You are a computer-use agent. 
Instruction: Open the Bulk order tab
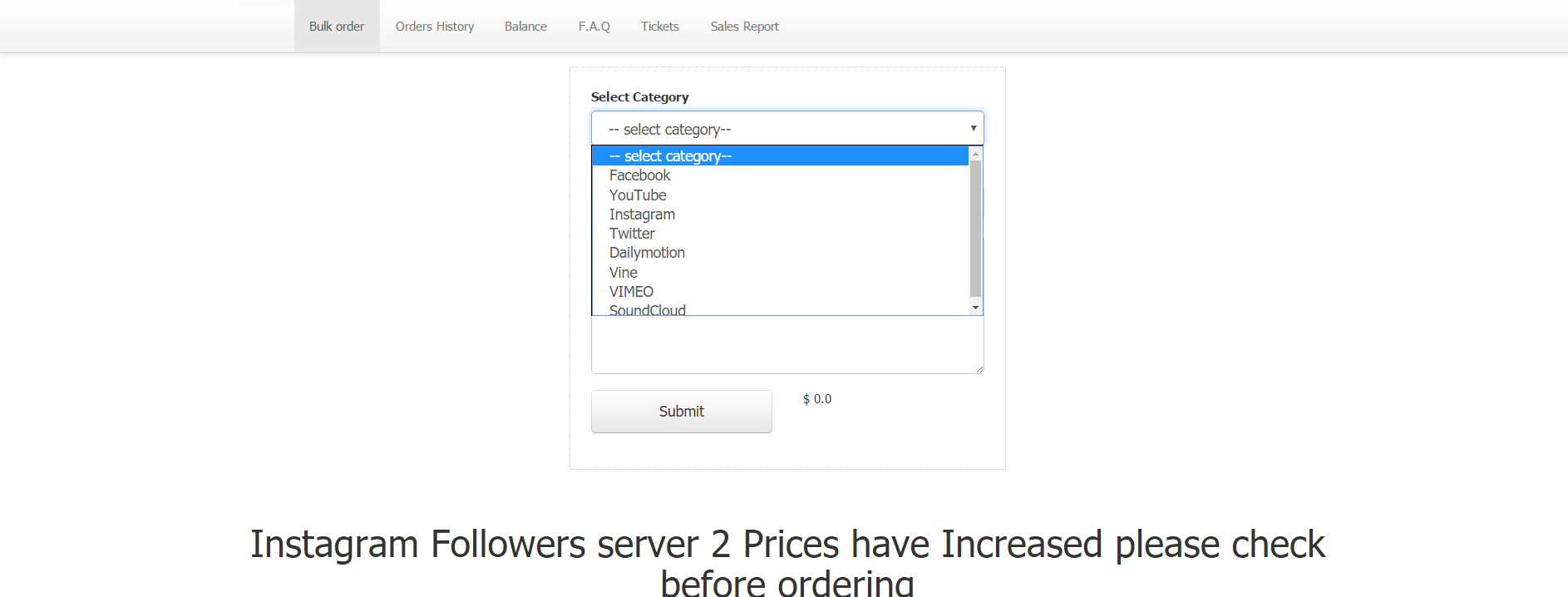click(337, 27)
